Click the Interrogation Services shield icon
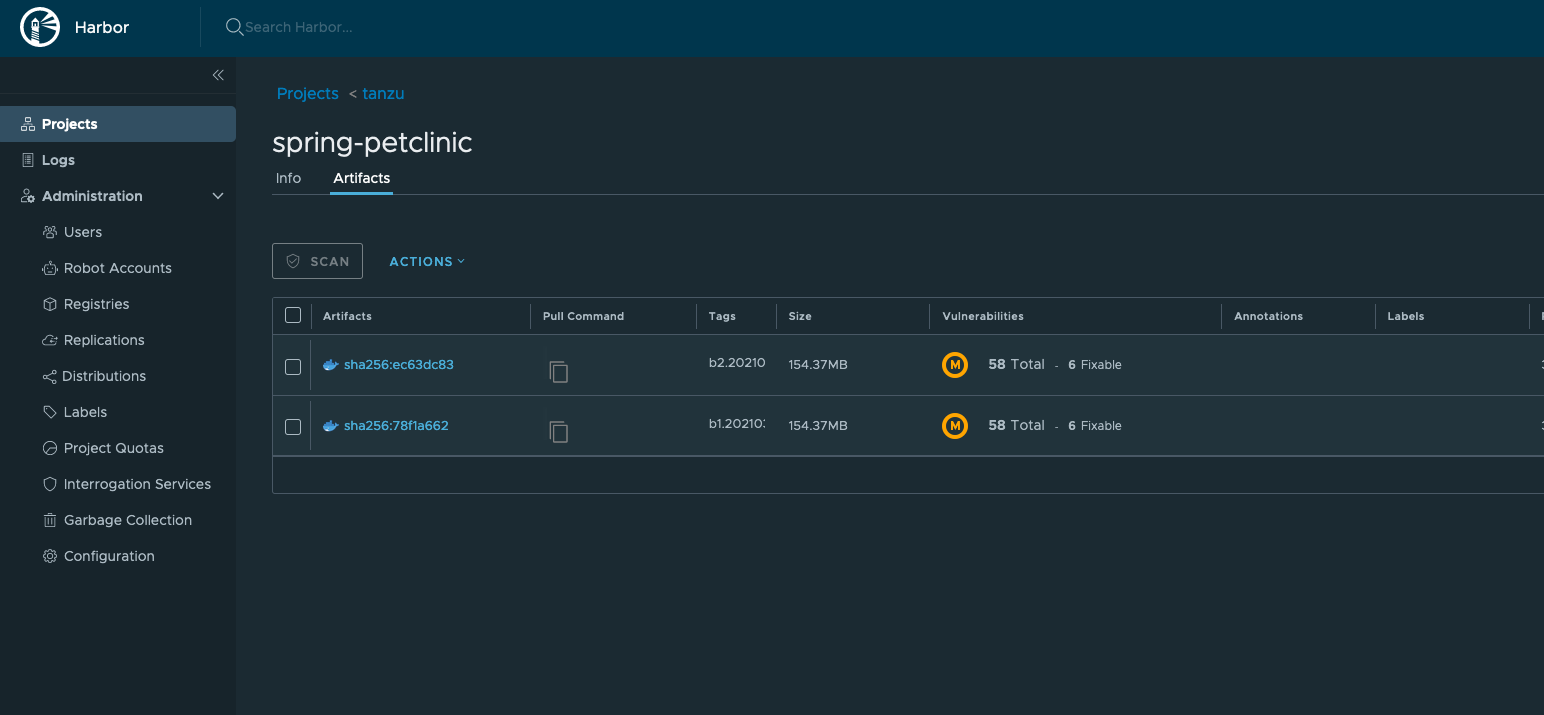The image size is (1544, 715). [50, 484]
